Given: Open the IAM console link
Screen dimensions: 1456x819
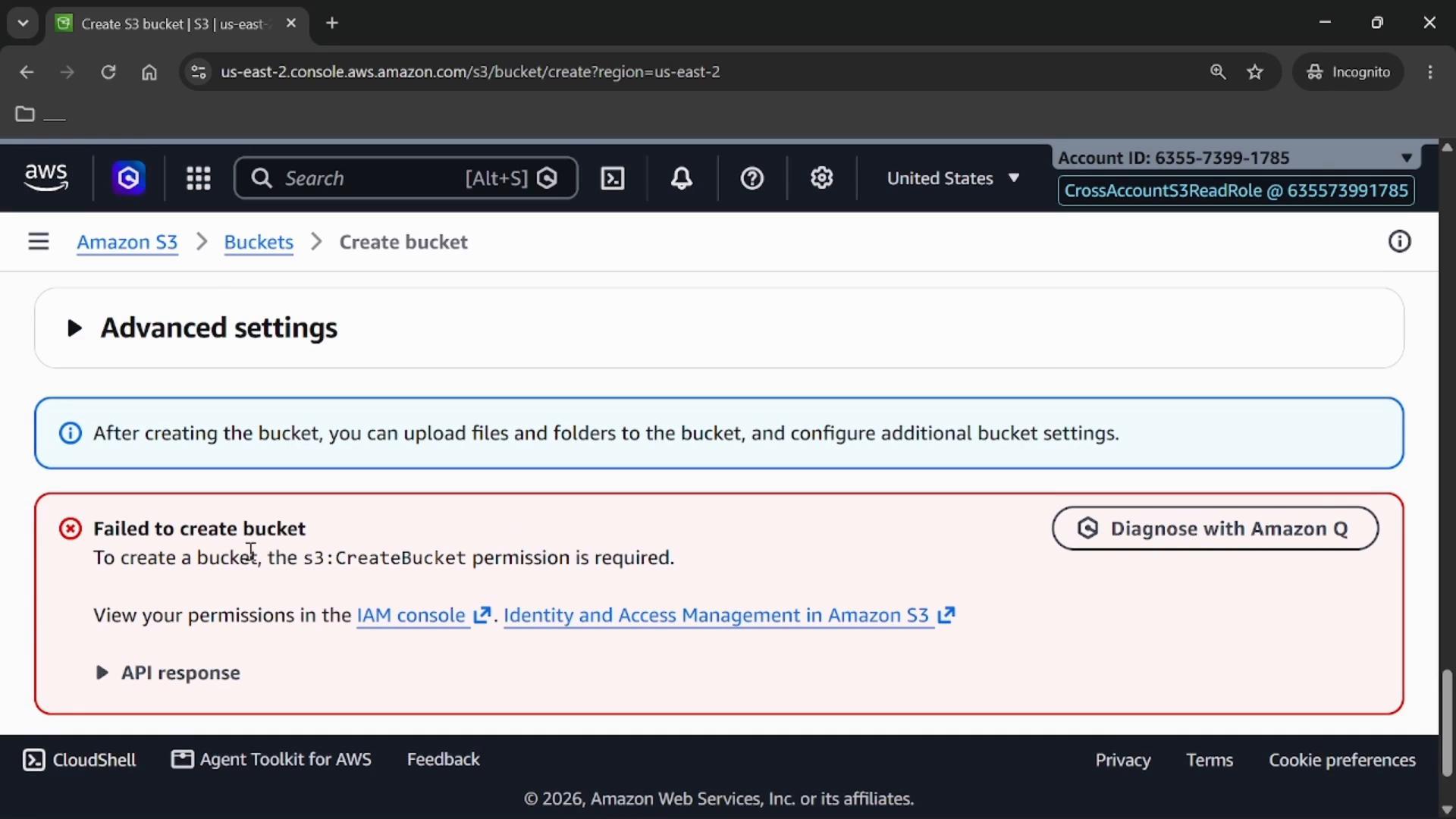Looking at the screenshot, I should click(x=424, y=615).
